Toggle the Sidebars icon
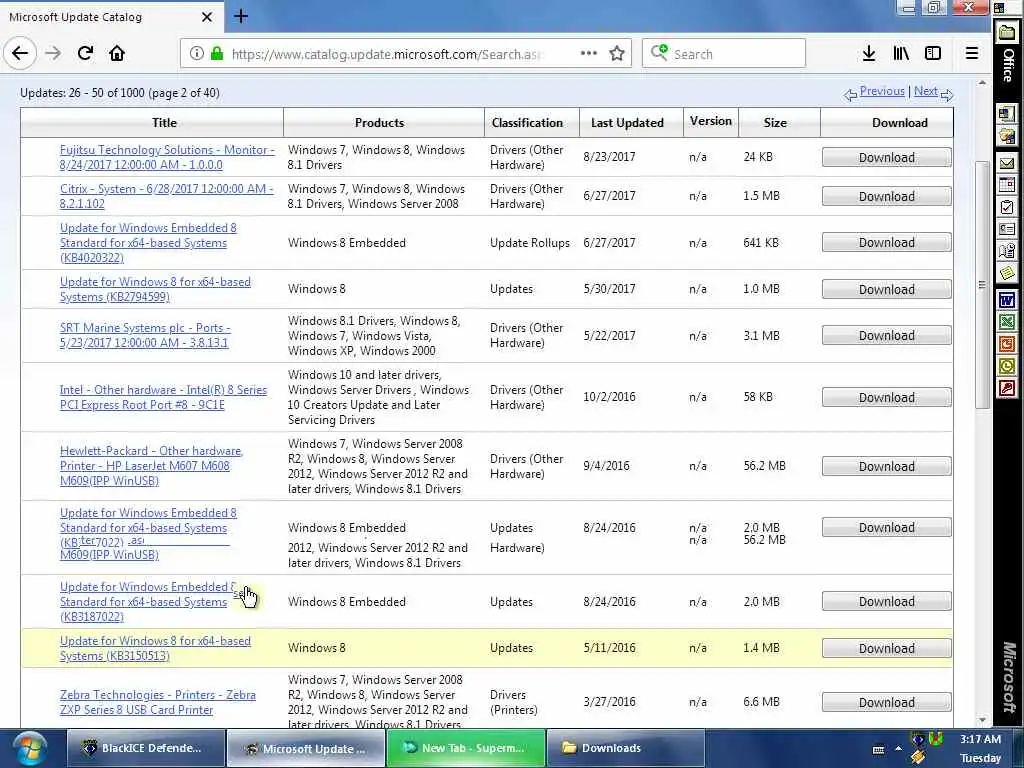Screen dimensions: 1024x768 (x=933, y=54)
